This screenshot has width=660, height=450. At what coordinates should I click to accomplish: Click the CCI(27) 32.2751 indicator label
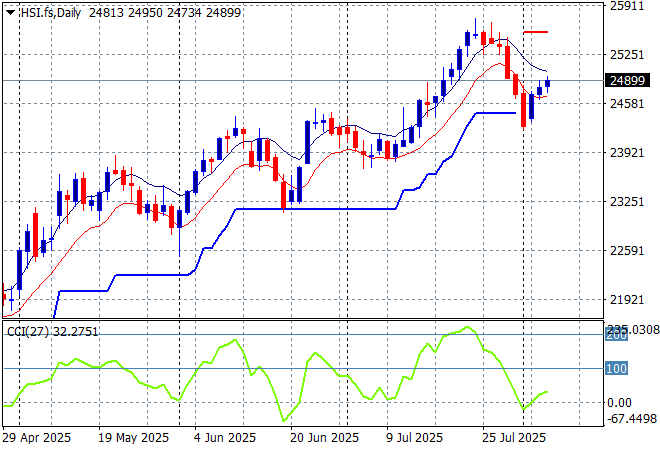pyautogui.click(x=53, y=332)
